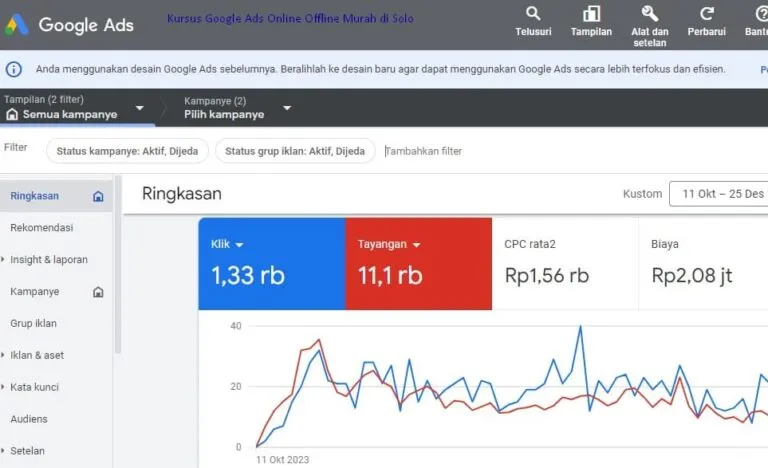Expand Kata kunci sidebar section

tap(3, 387)
